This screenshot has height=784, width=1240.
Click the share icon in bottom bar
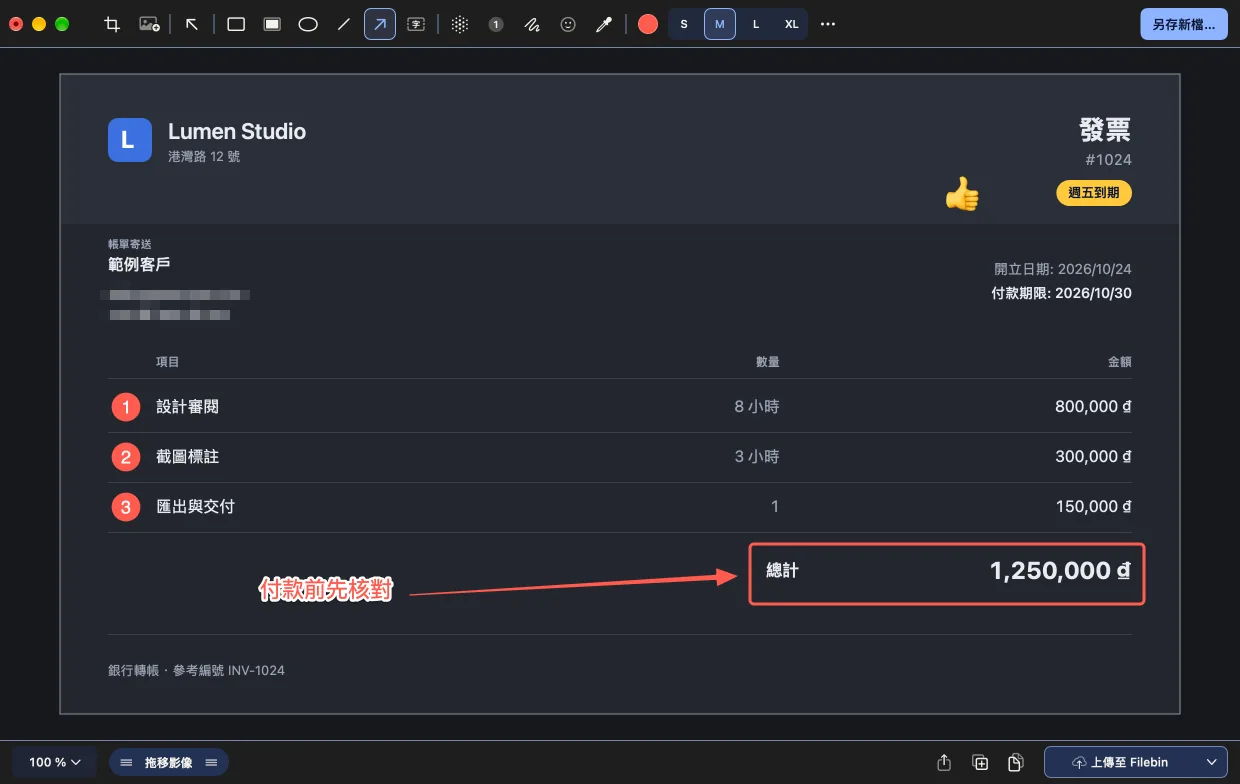(944, 762)
